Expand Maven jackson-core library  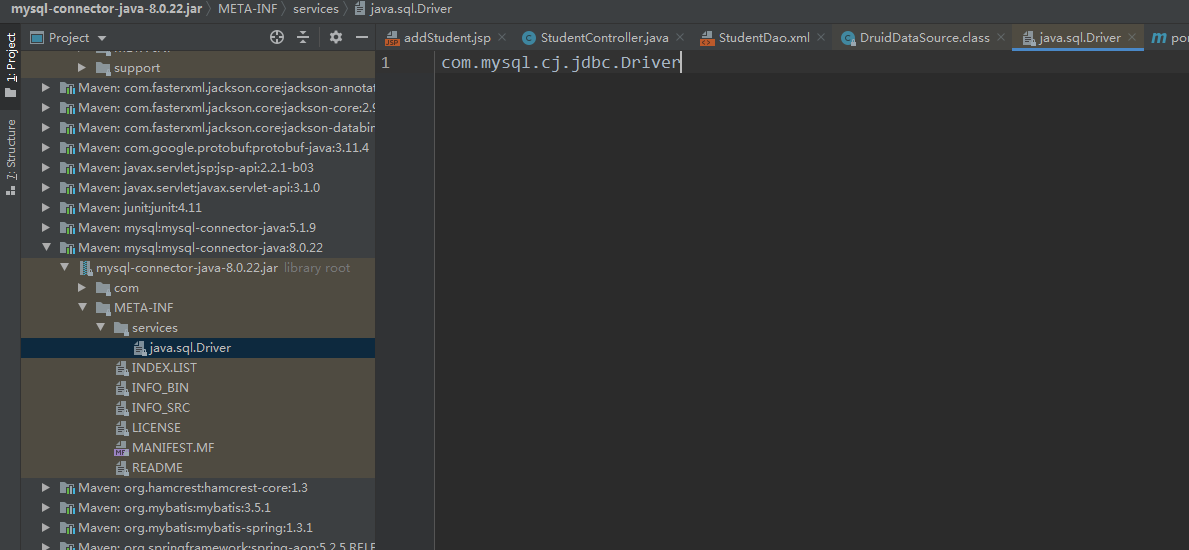46,108
